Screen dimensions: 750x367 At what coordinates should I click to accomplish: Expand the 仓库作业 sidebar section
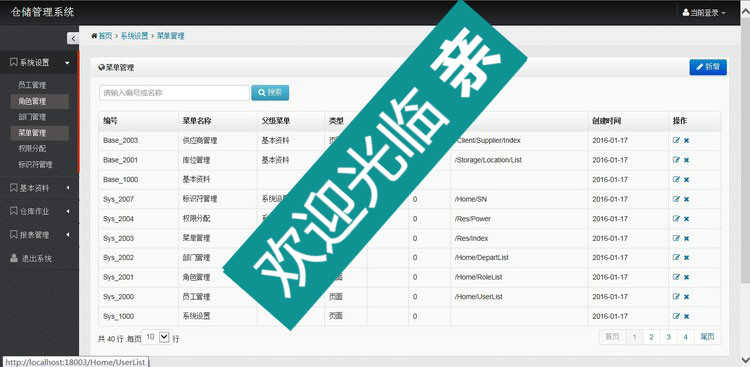tap(39, 211)
